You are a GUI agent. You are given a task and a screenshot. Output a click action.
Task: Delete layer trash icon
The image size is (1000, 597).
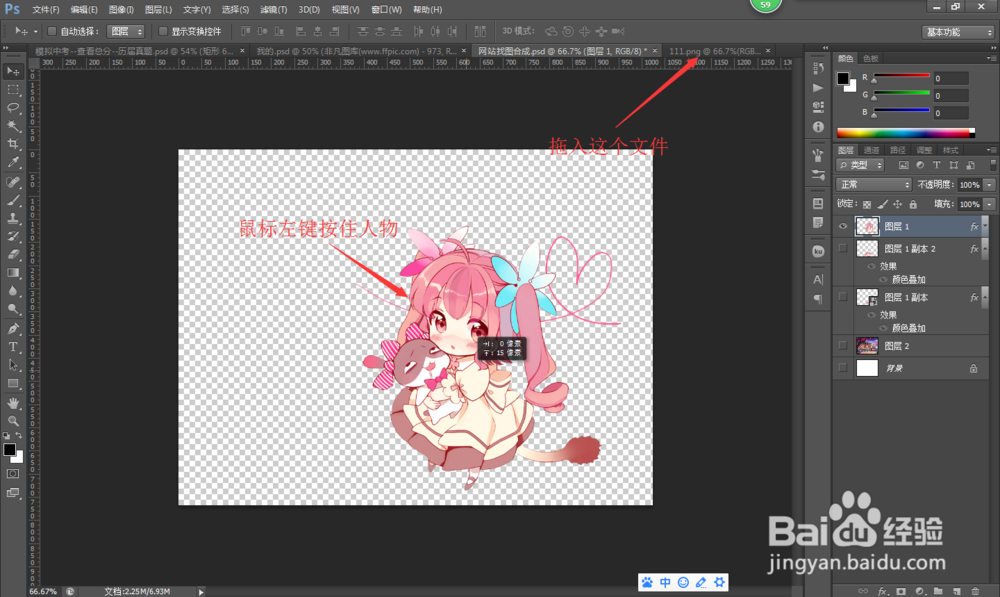[x=975, y=591]
